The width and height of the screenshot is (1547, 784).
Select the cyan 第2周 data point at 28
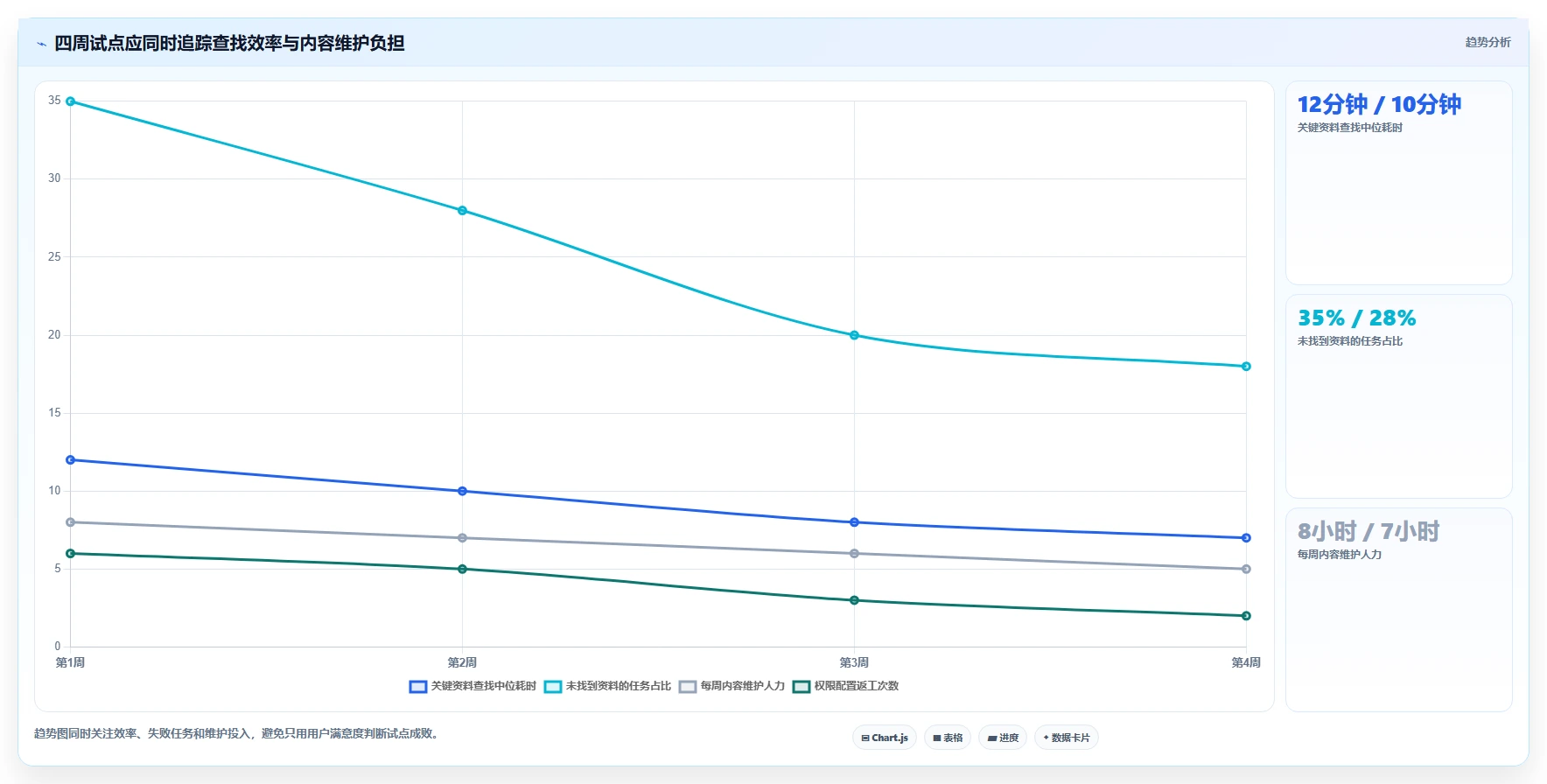(x=463, y=211)
